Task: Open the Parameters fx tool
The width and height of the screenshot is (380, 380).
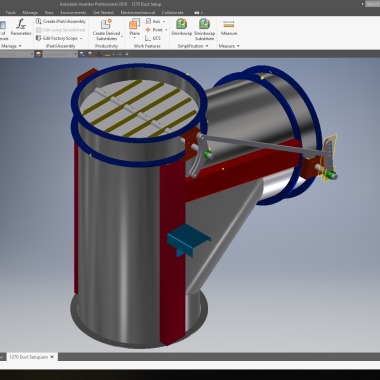Action: (21, 27)
